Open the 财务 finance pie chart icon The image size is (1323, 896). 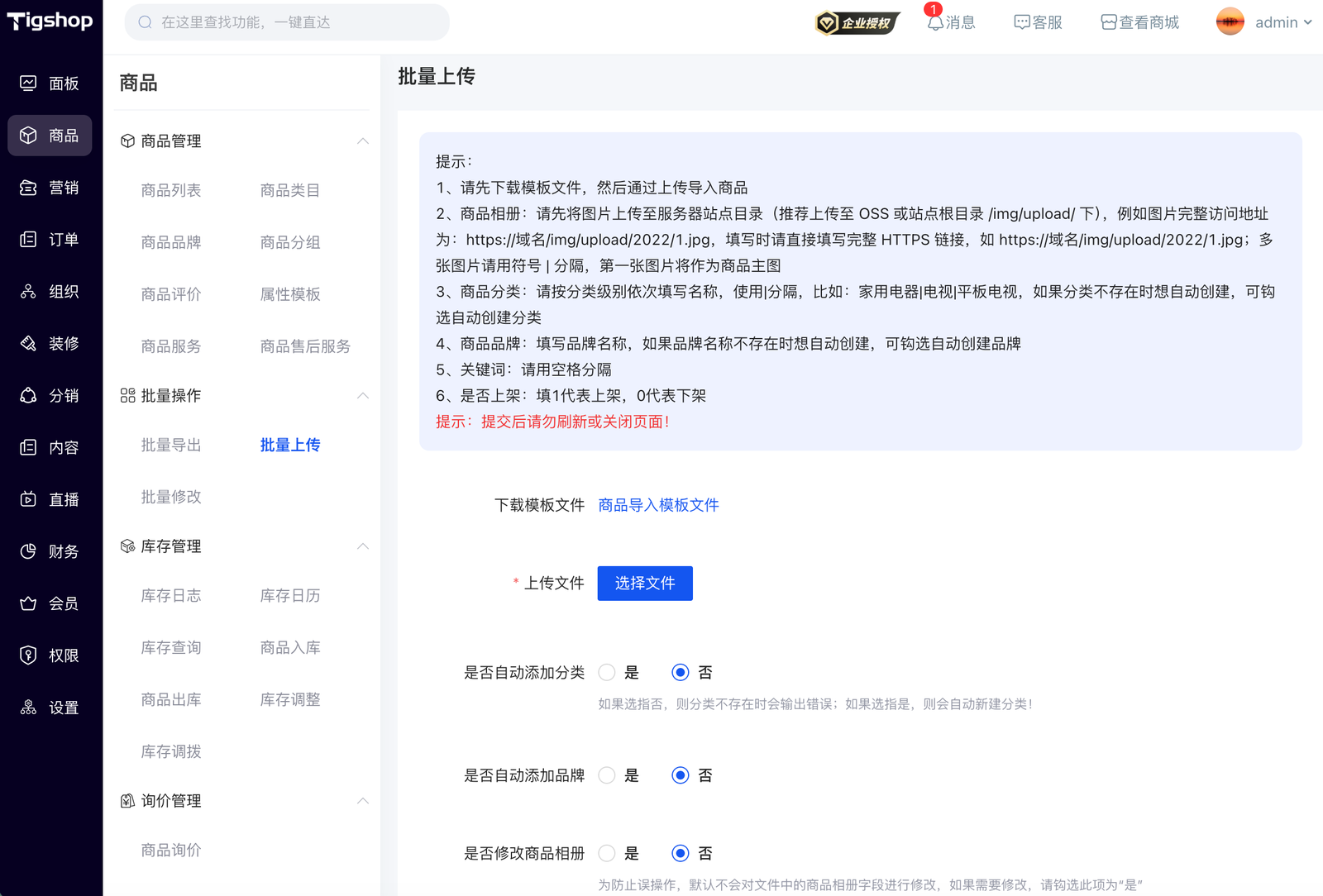pos(28,551)
